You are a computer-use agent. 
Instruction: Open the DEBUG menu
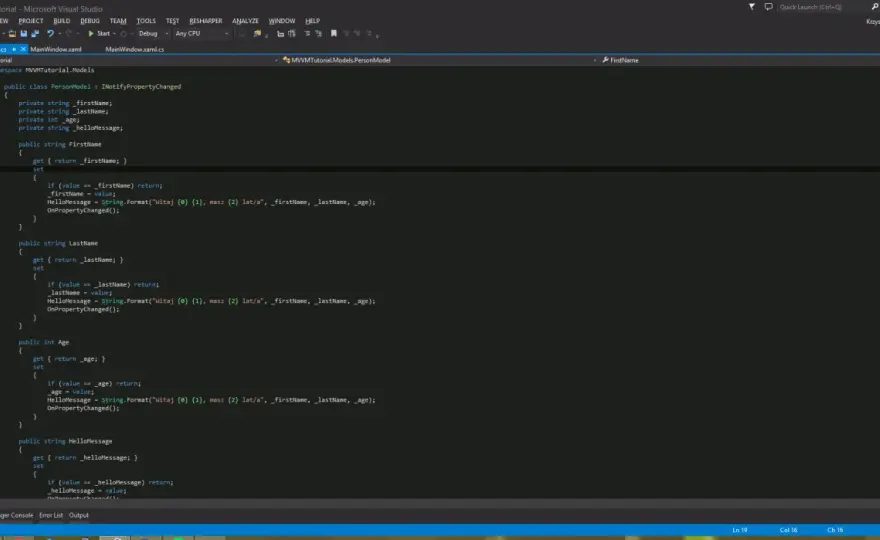pyautogui.click(x=90, y=21)
